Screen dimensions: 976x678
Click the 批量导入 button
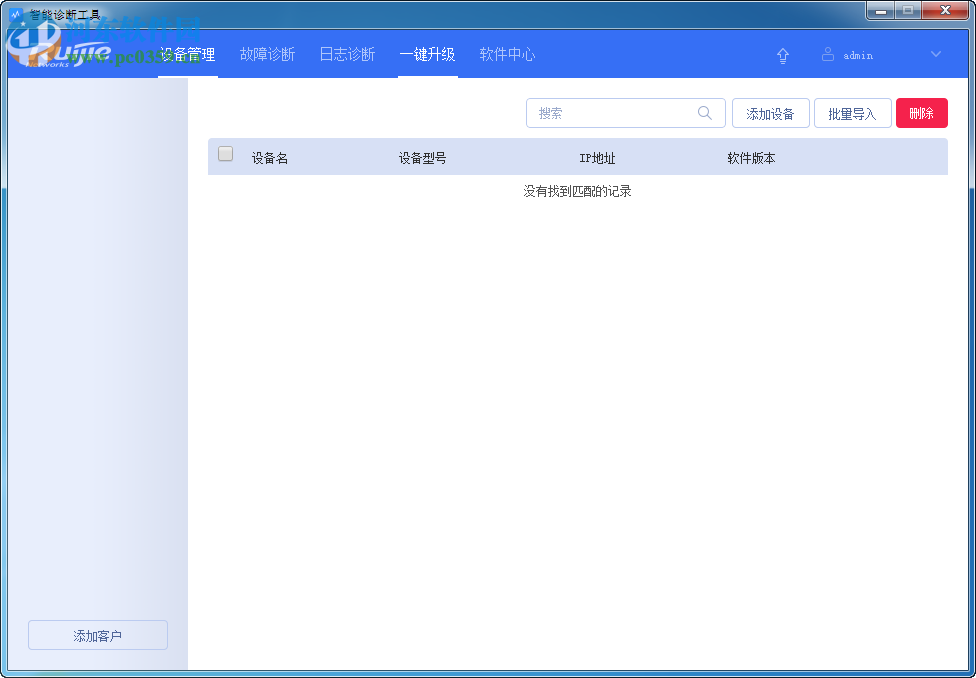(852, 113)
